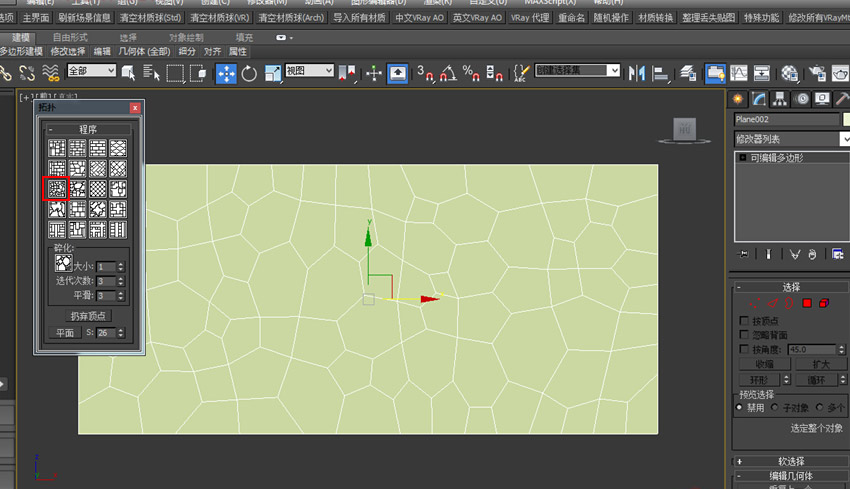This screenshot has height=489, width=852.
Task: Switch to the Hierarchy panel icon
Action: pos(780,99)
